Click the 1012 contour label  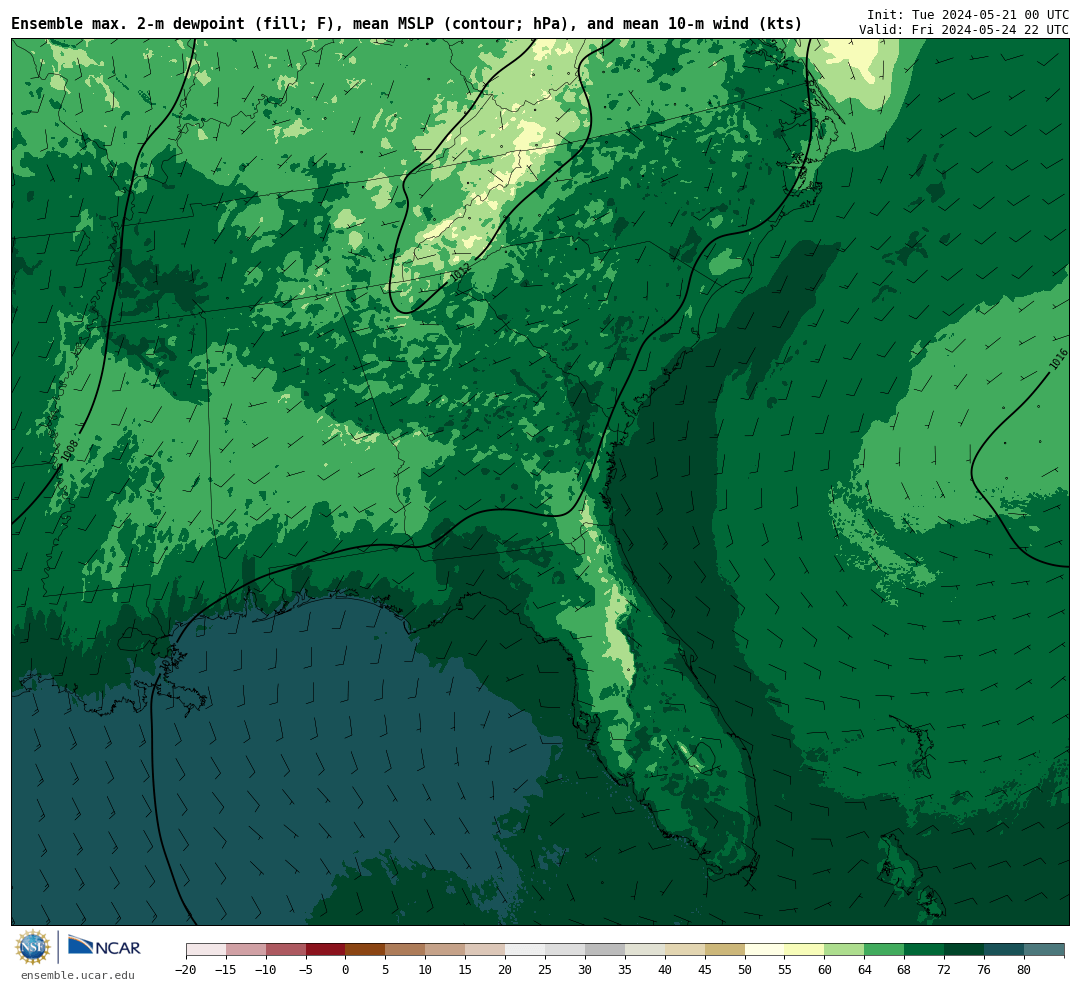click(460, 272)
